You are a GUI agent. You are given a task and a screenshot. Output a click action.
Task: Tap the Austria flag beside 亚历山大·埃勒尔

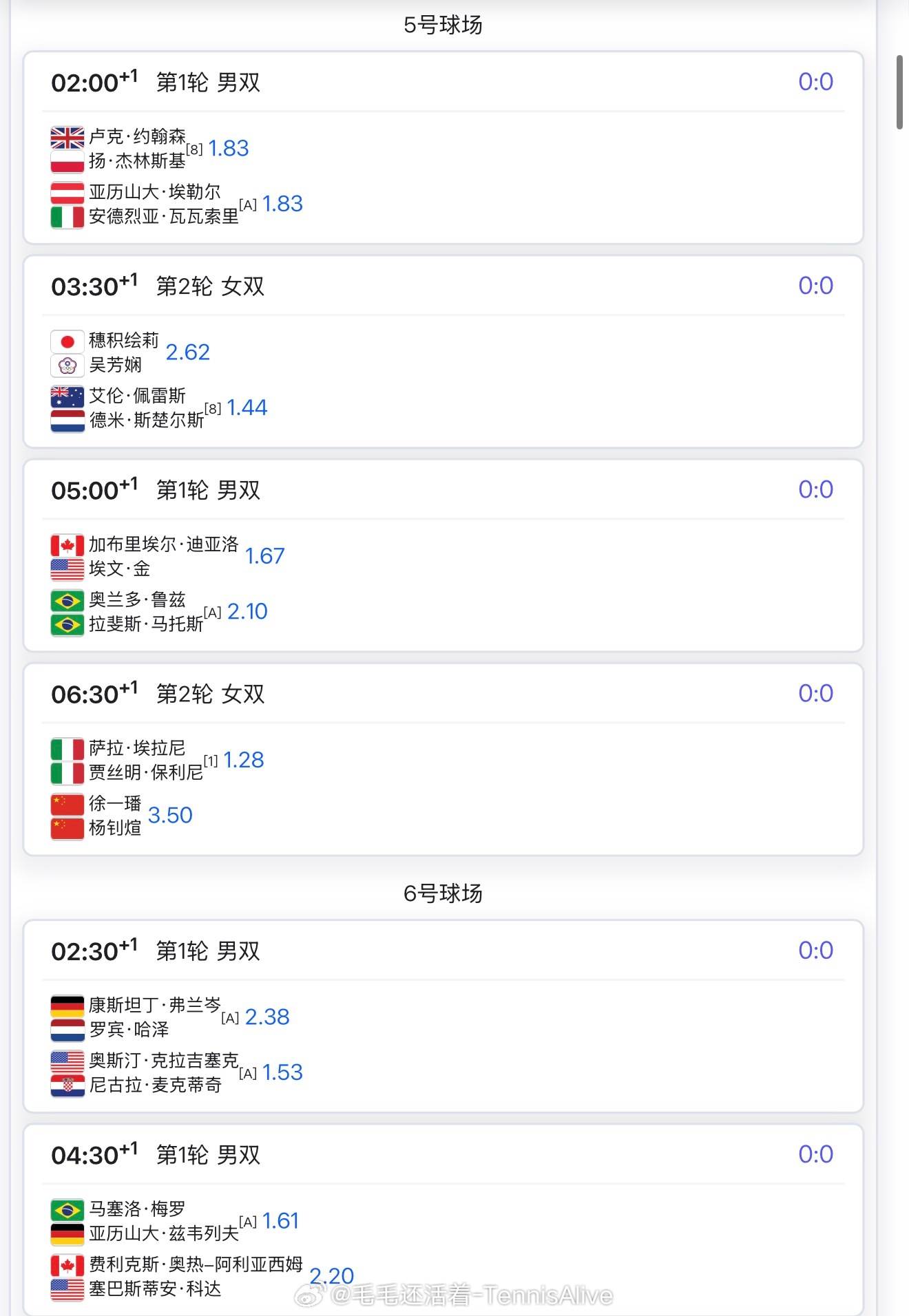click(x=67, y=193)
